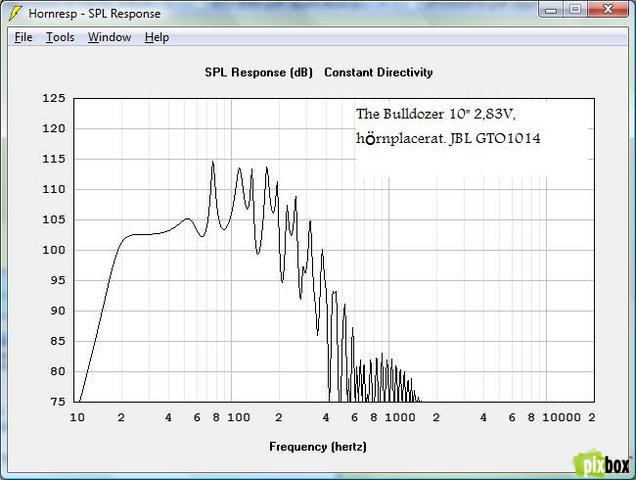Click the 90 value on the dB axis

click(58, 311)
